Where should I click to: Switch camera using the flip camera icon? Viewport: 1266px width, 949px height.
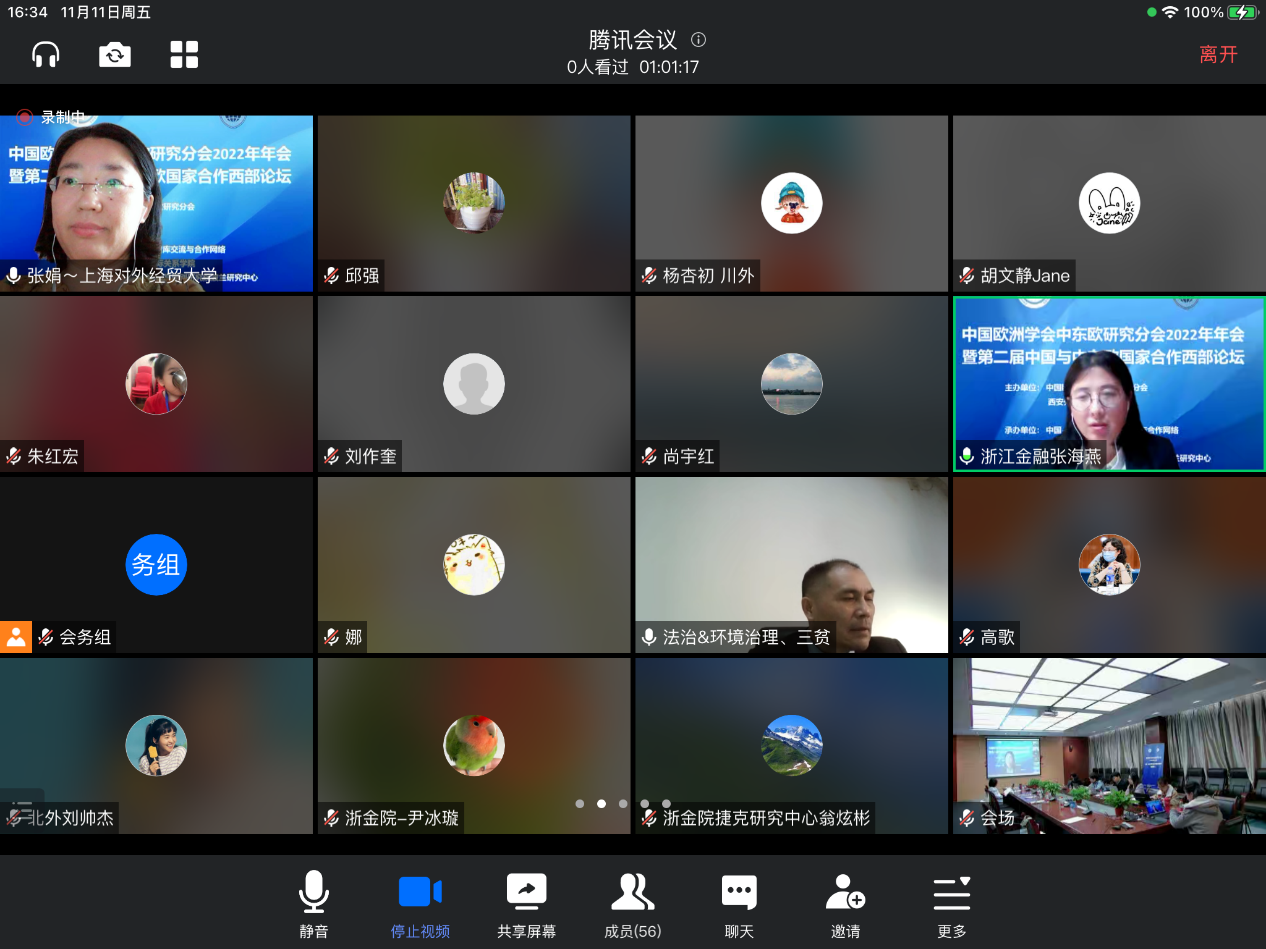tap(115, 54)
